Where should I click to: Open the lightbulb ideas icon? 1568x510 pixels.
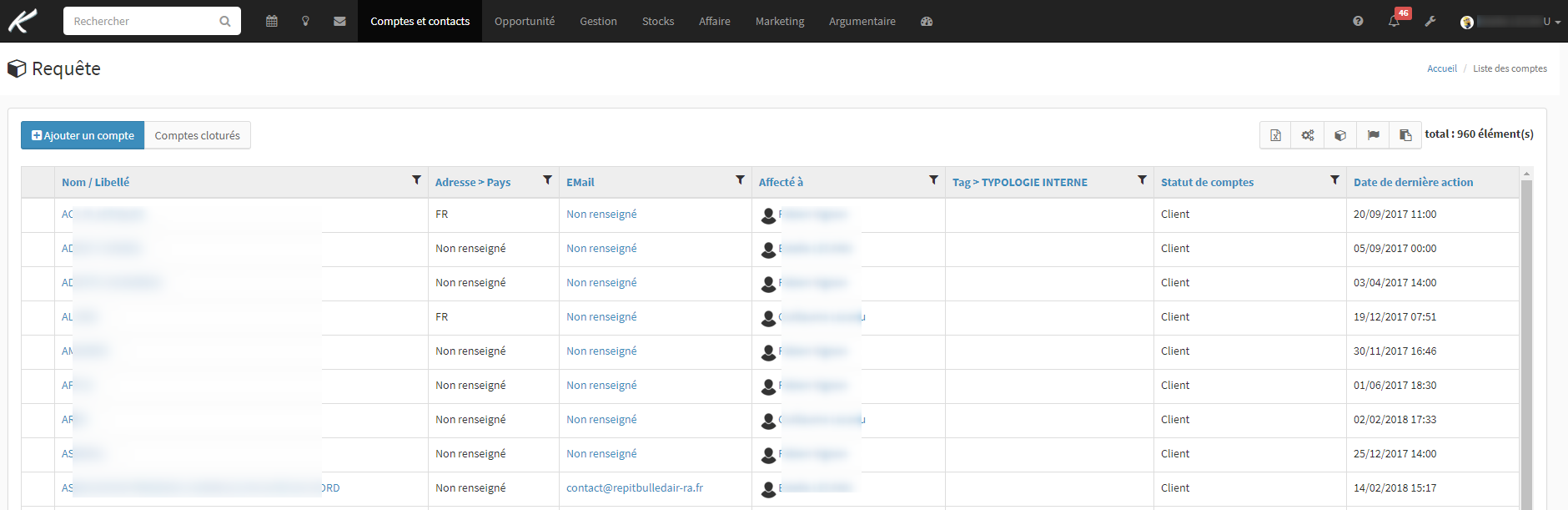click(x=305, y=22)
